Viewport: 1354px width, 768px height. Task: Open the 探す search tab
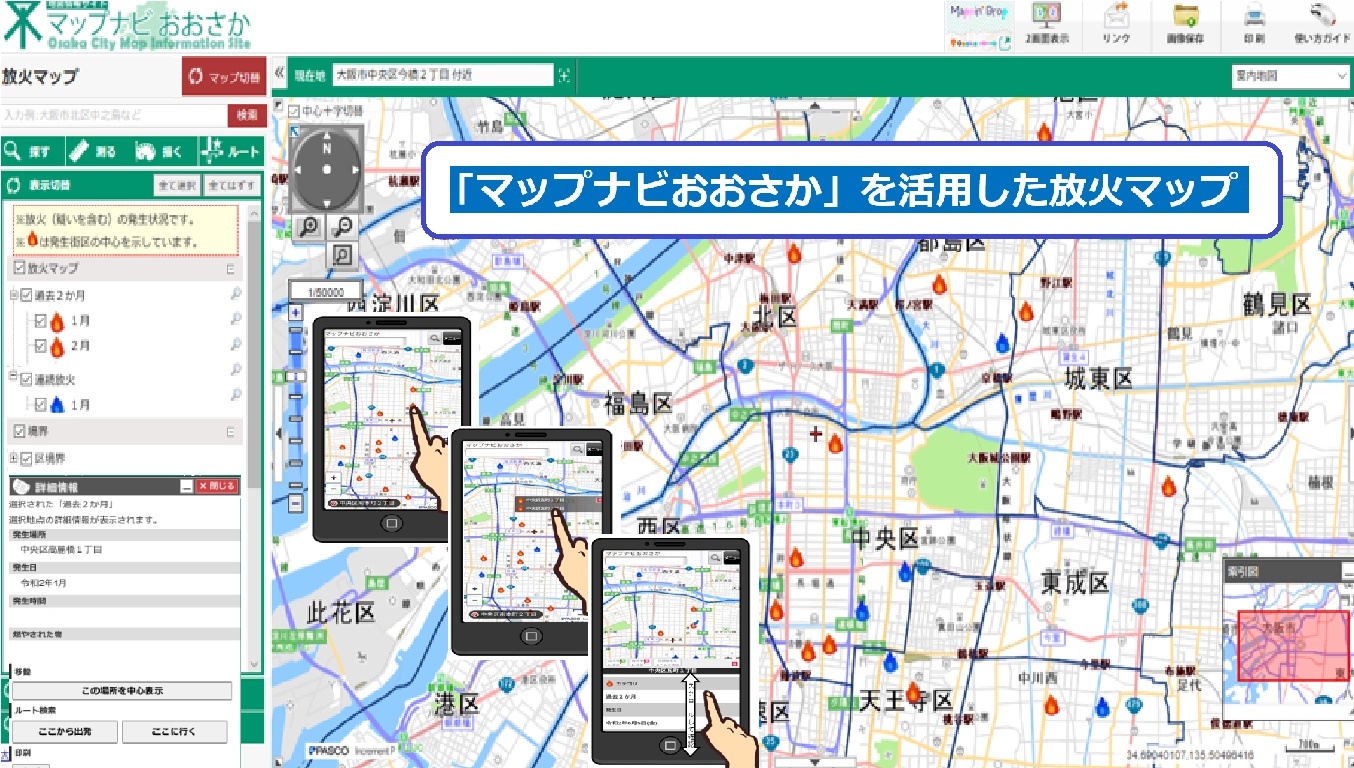coord(31,152)
